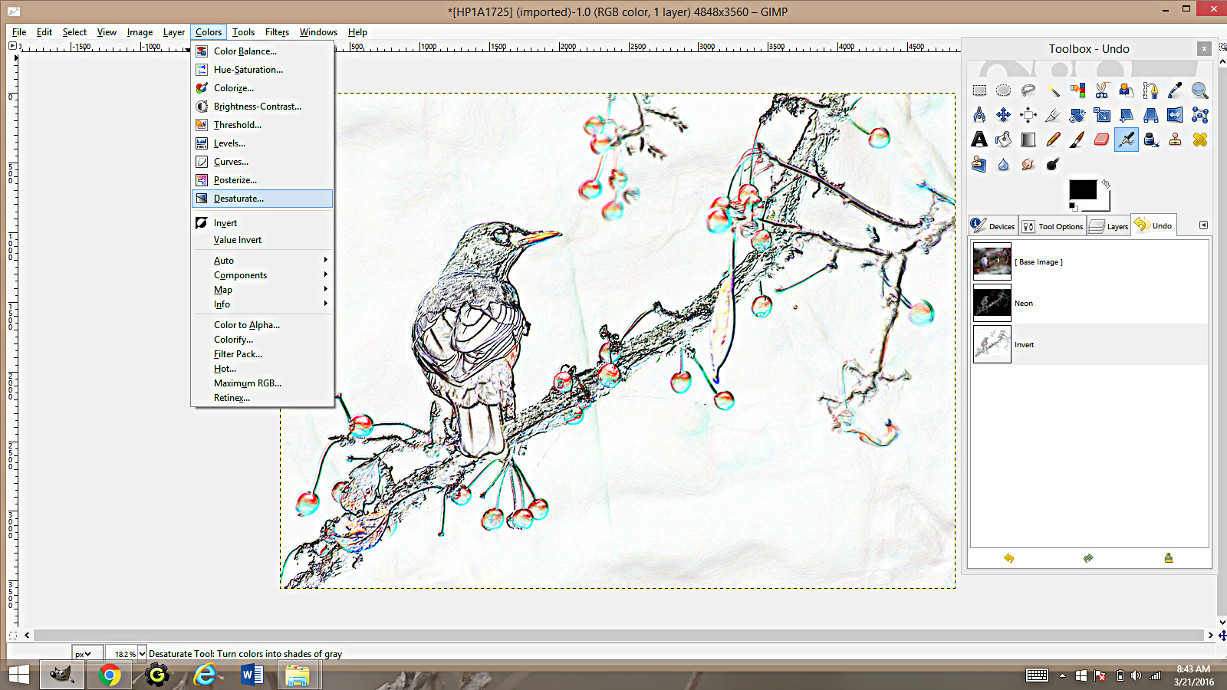Select the Foreground Select tool

pos(1126,90)
